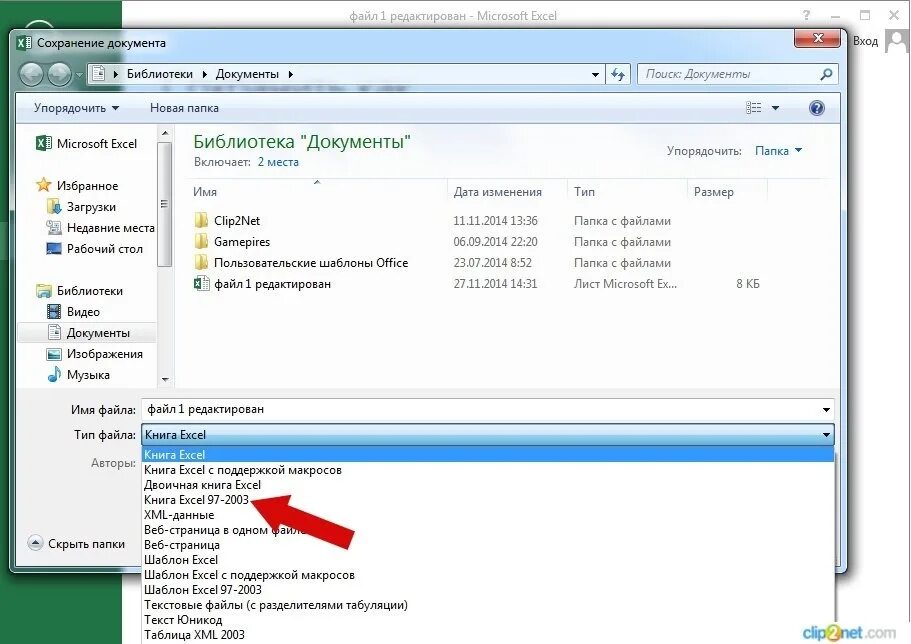911x644 pixels.
Task: Expand the Имя файла dropdown arrow
Action: coord(826,410)
